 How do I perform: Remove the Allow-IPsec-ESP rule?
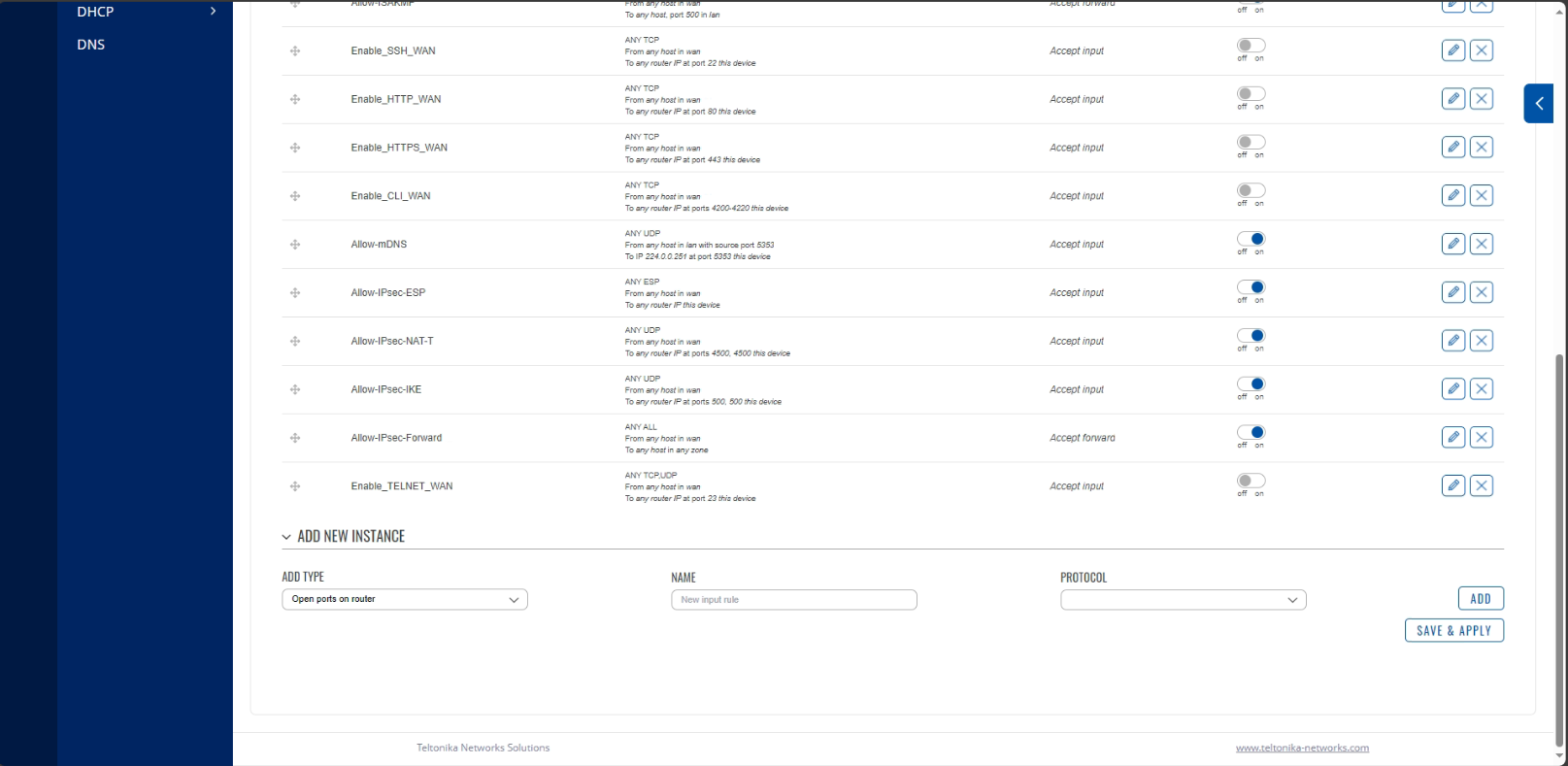coord(1482,292)
